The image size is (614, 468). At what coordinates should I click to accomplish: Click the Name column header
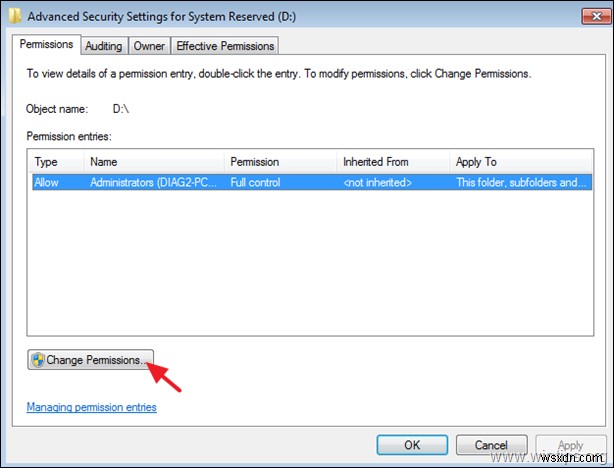(x=152, y=161)
